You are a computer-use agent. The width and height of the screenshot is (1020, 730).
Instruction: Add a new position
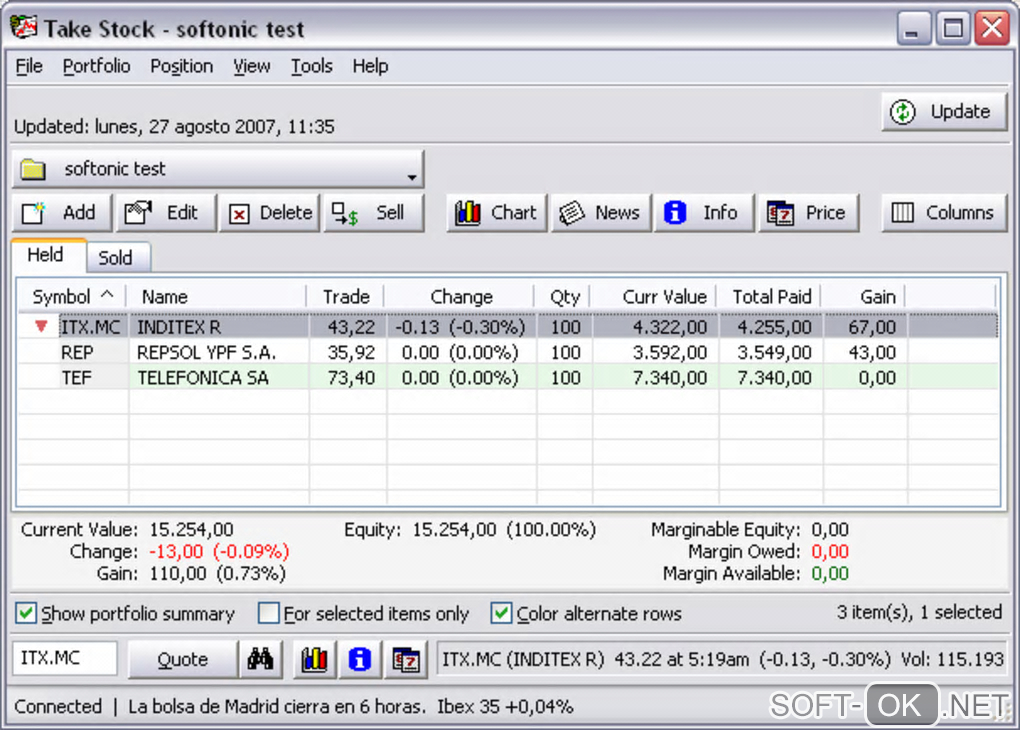[x=62, y=213]
